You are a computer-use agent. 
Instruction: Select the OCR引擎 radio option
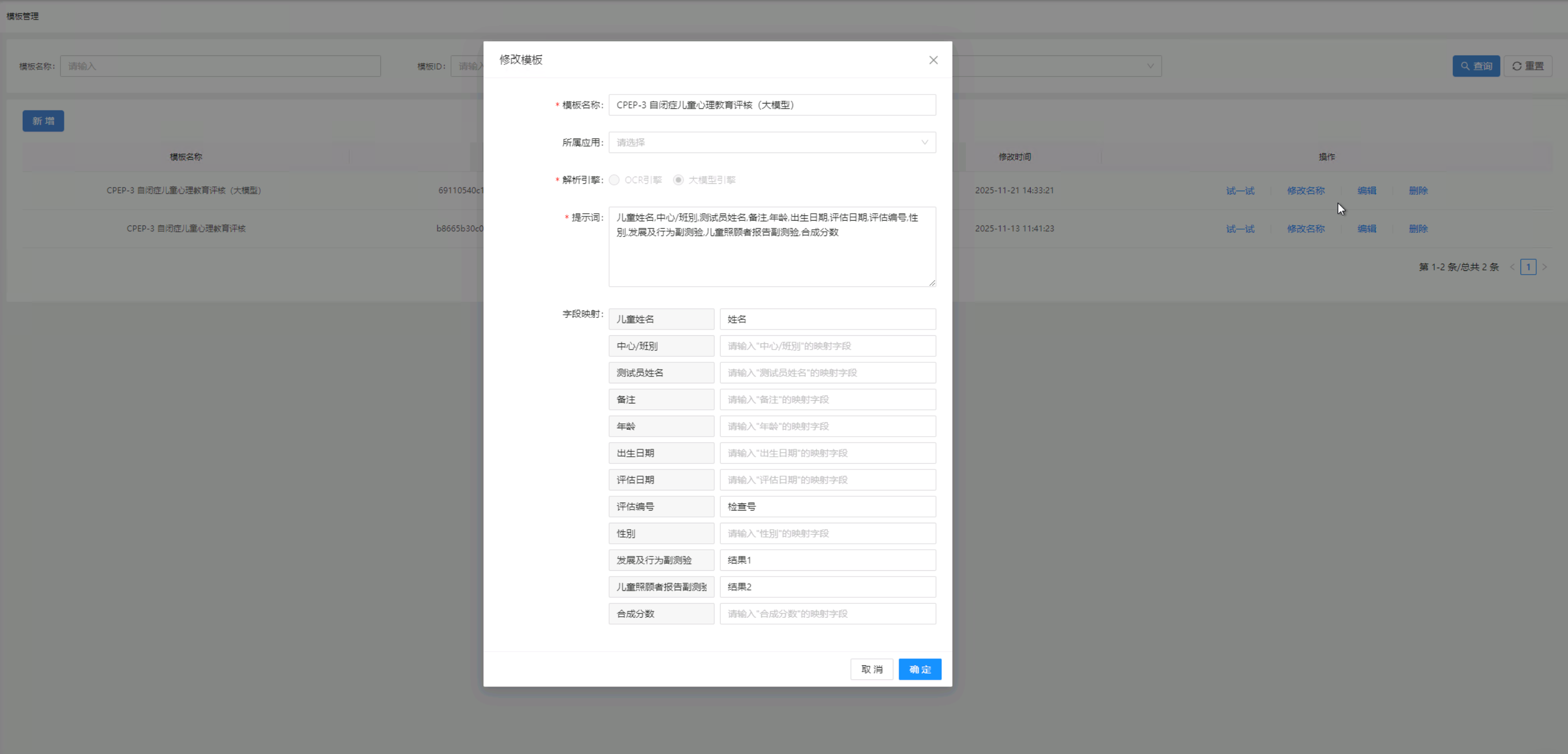coord(614,180)
